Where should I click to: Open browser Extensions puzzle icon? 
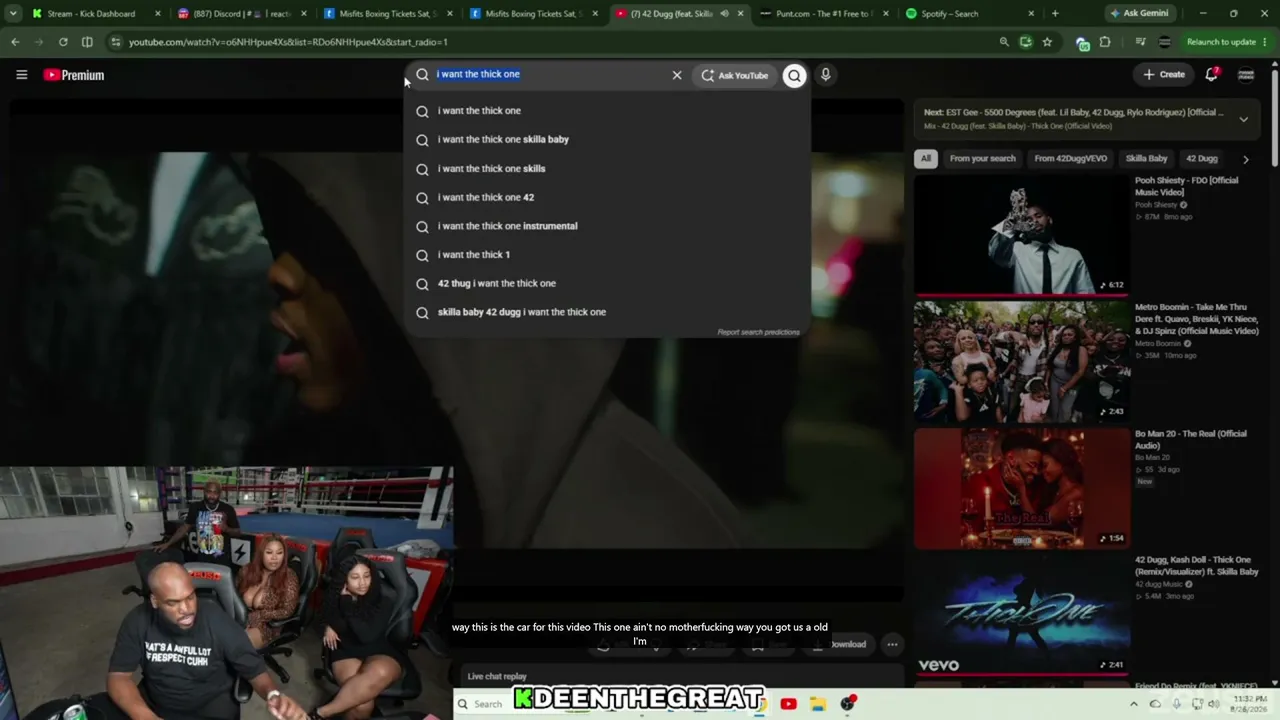click(1105, 42)
